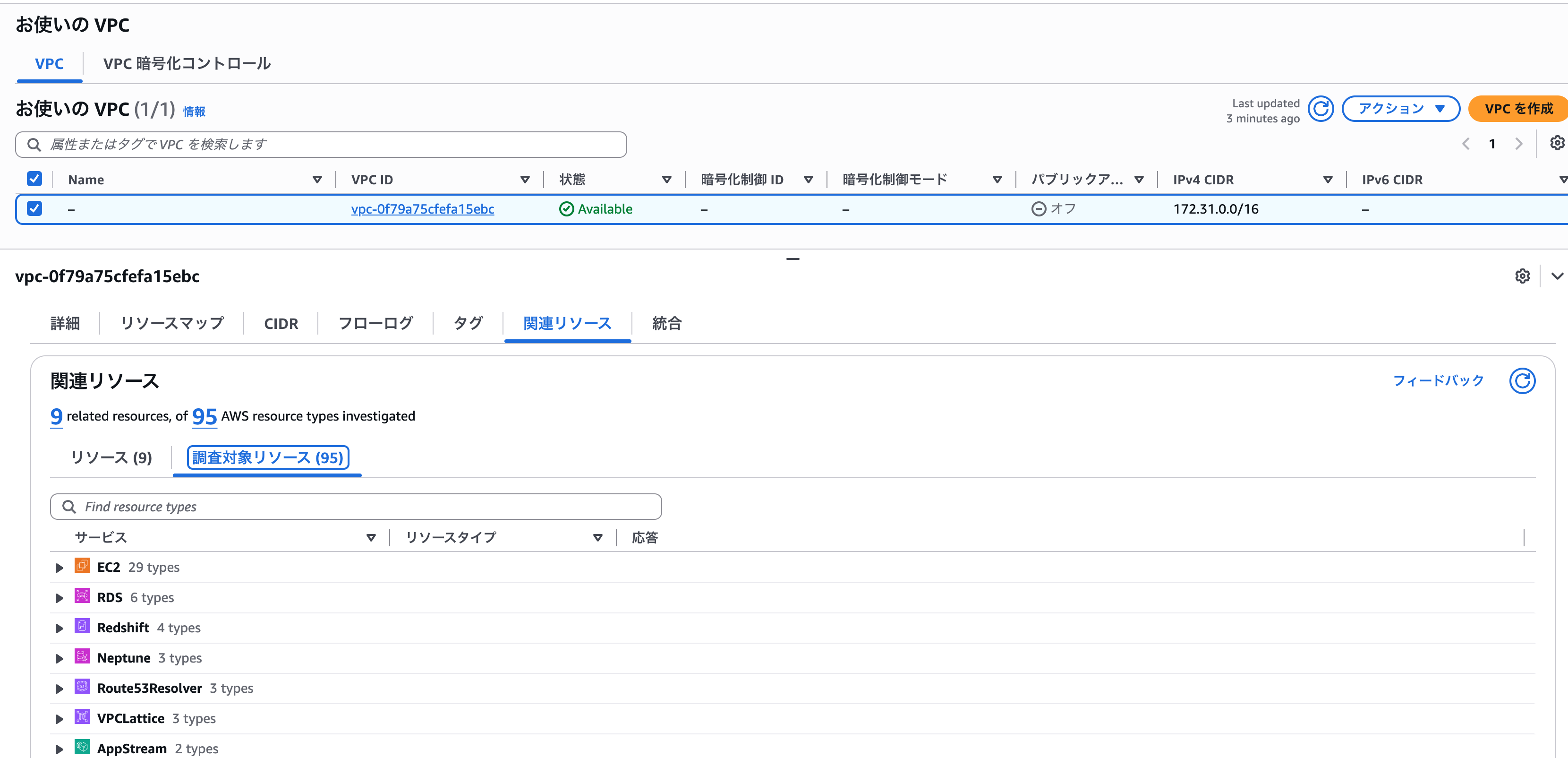
Task: Expand the Redshift 4 types row
Action: click(59, 629)
